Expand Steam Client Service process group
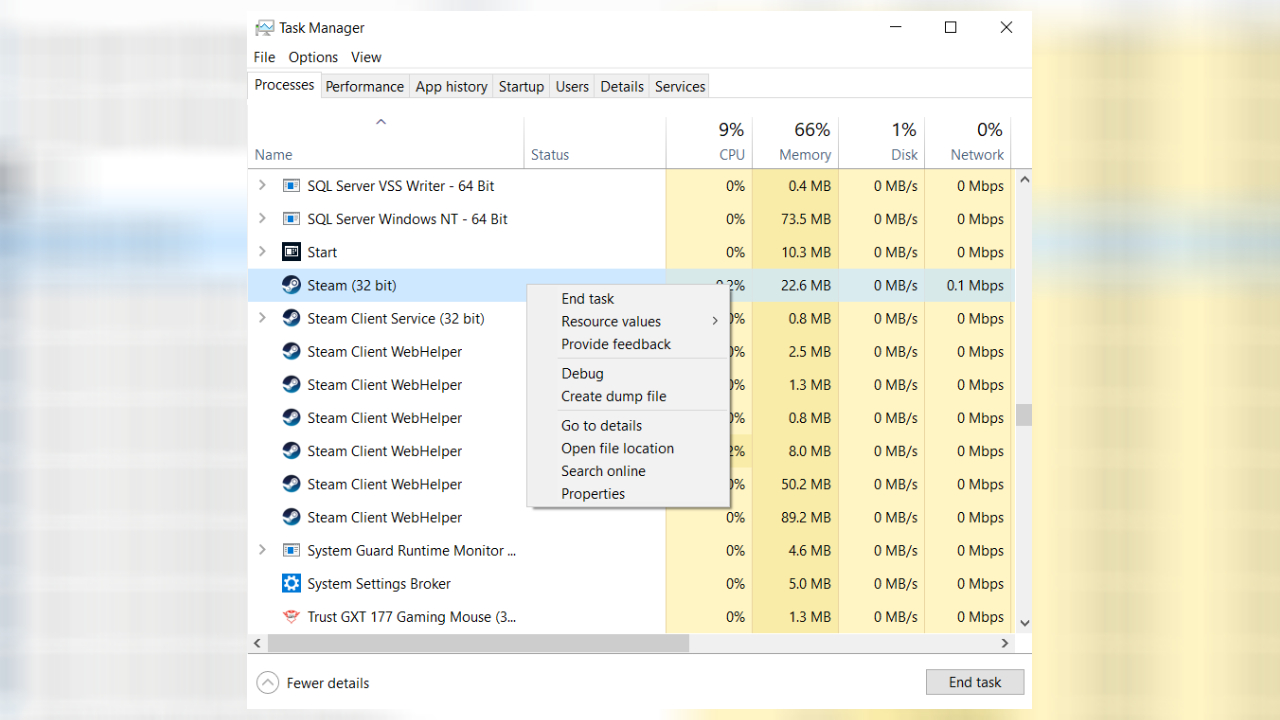Viewport: 1280px width, 720px height. coord(262,318)
